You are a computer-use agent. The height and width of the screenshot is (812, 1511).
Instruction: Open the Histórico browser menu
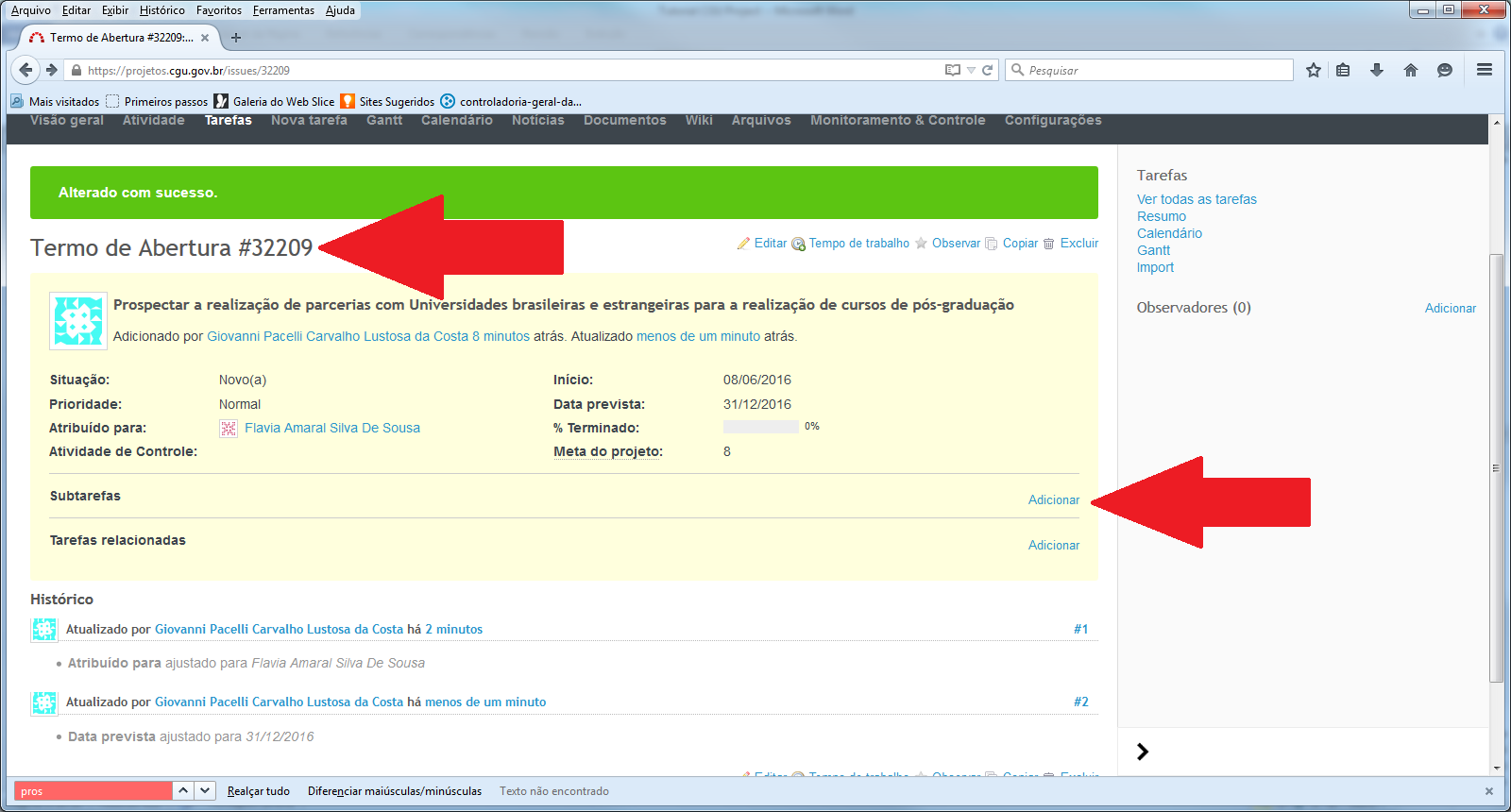pos(161,10)
